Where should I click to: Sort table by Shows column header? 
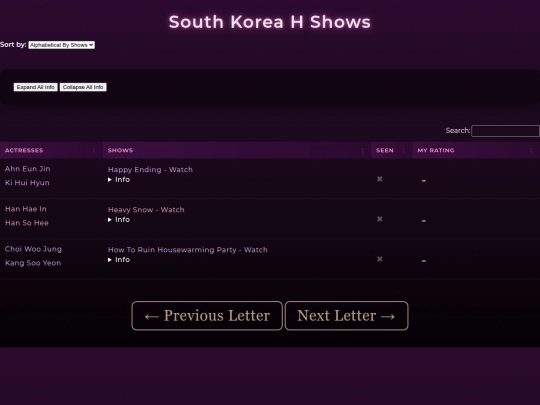pyautogui.click(x=237, y=150)
